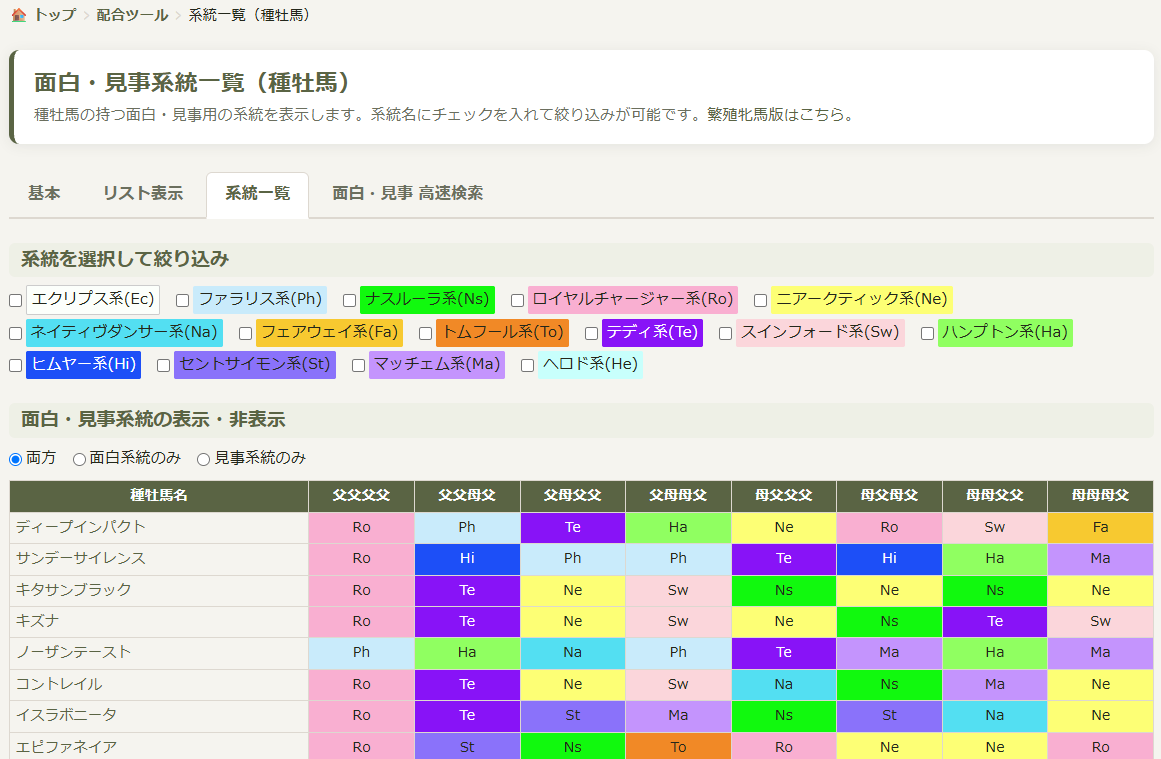Screen dimensions: 1161x759
Task: Select the 面白系統のみ radio button
Action: pyautogui.click(x=79, y=459)
